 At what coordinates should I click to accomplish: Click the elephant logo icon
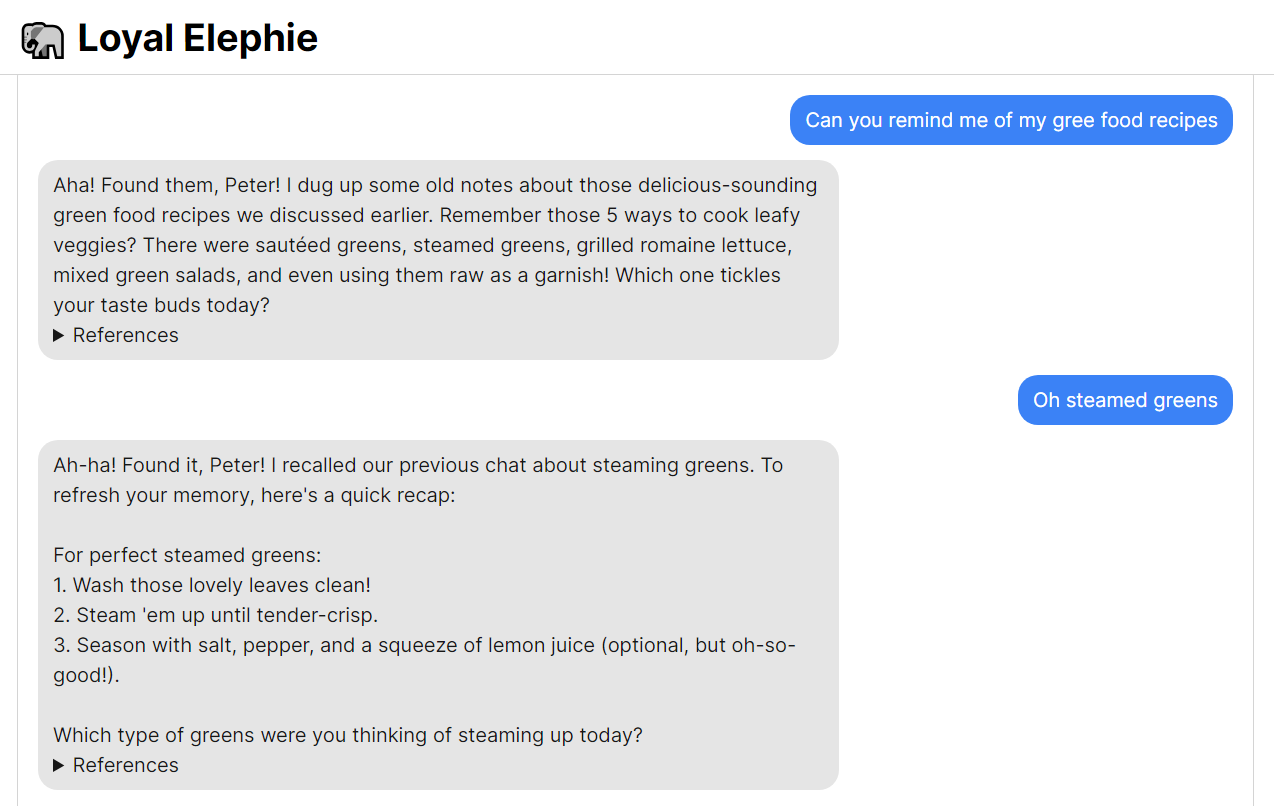click(42, 39)
